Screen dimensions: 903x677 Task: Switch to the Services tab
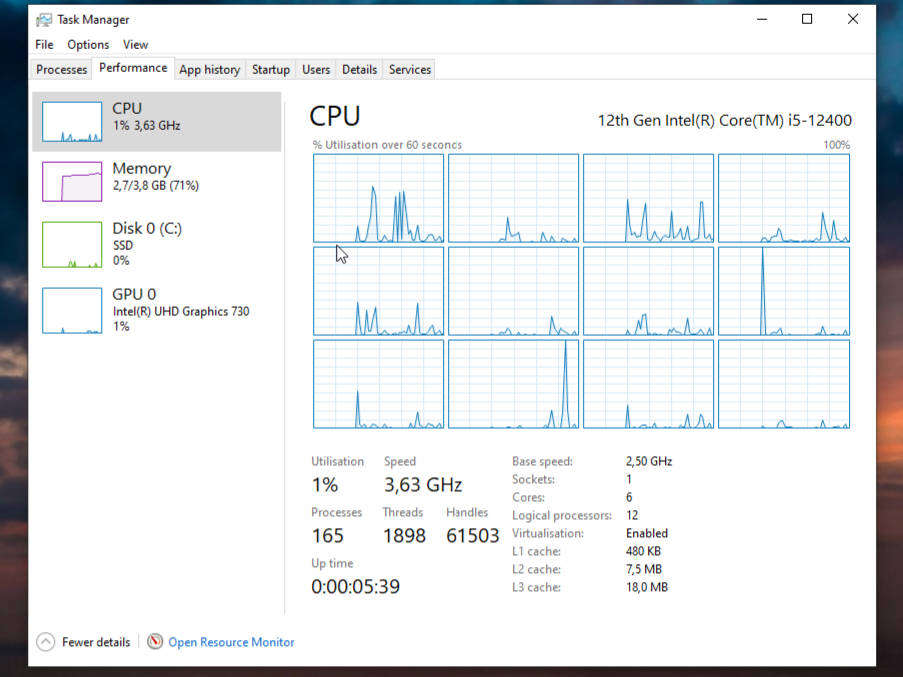click(409, 69)
